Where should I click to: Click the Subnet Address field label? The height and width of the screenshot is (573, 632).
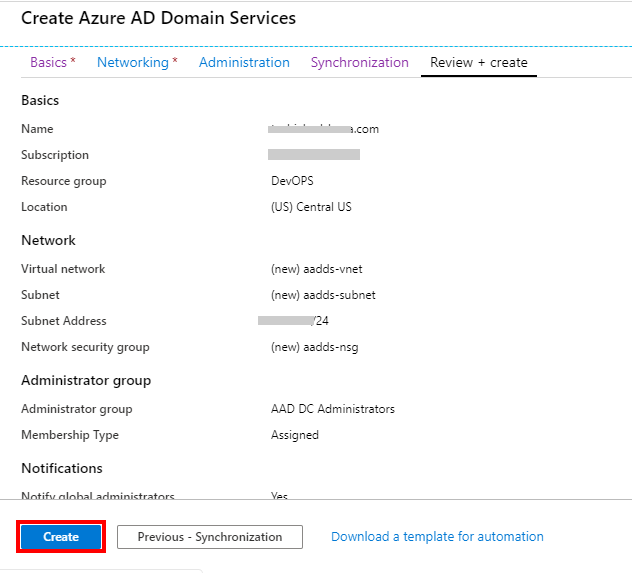(x=64, y=321)
